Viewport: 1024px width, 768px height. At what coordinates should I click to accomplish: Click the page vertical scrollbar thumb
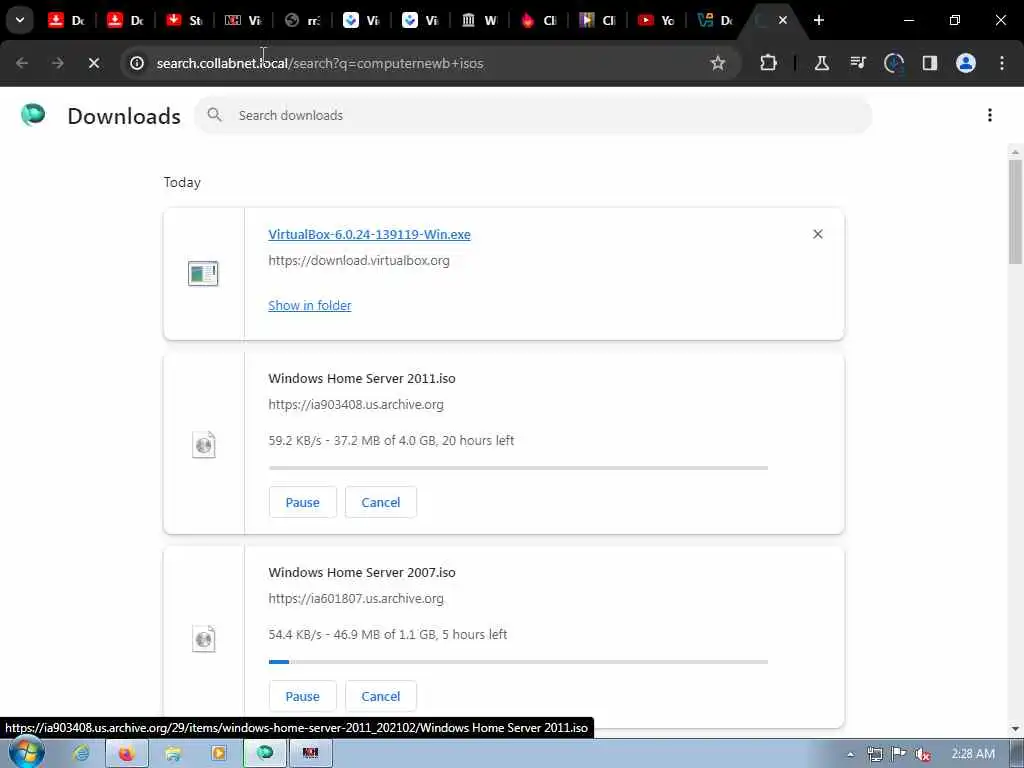(1015, 212)
